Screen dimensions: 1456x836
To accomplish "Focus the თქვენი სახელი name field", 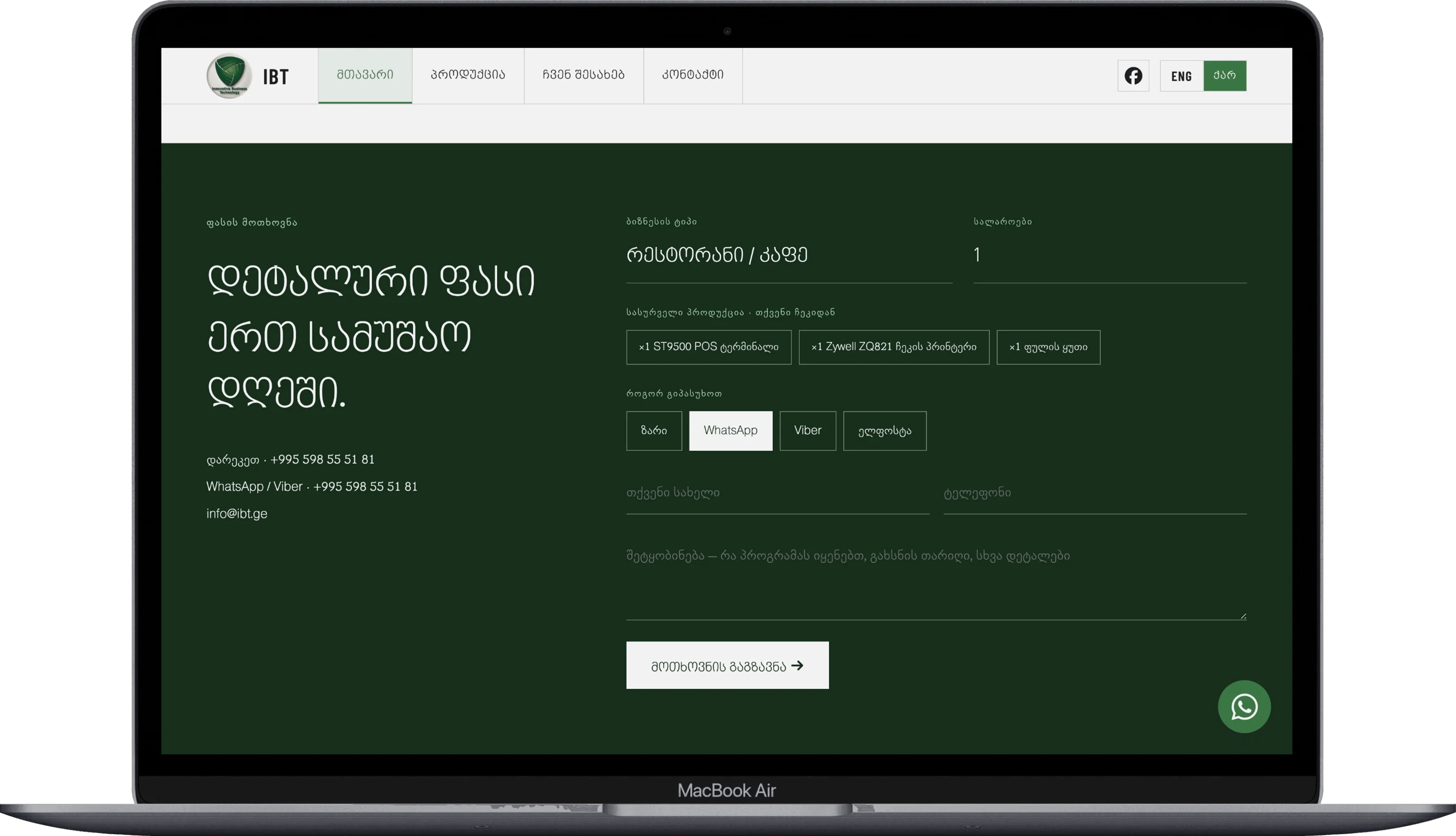I will [x=778, y=494].
